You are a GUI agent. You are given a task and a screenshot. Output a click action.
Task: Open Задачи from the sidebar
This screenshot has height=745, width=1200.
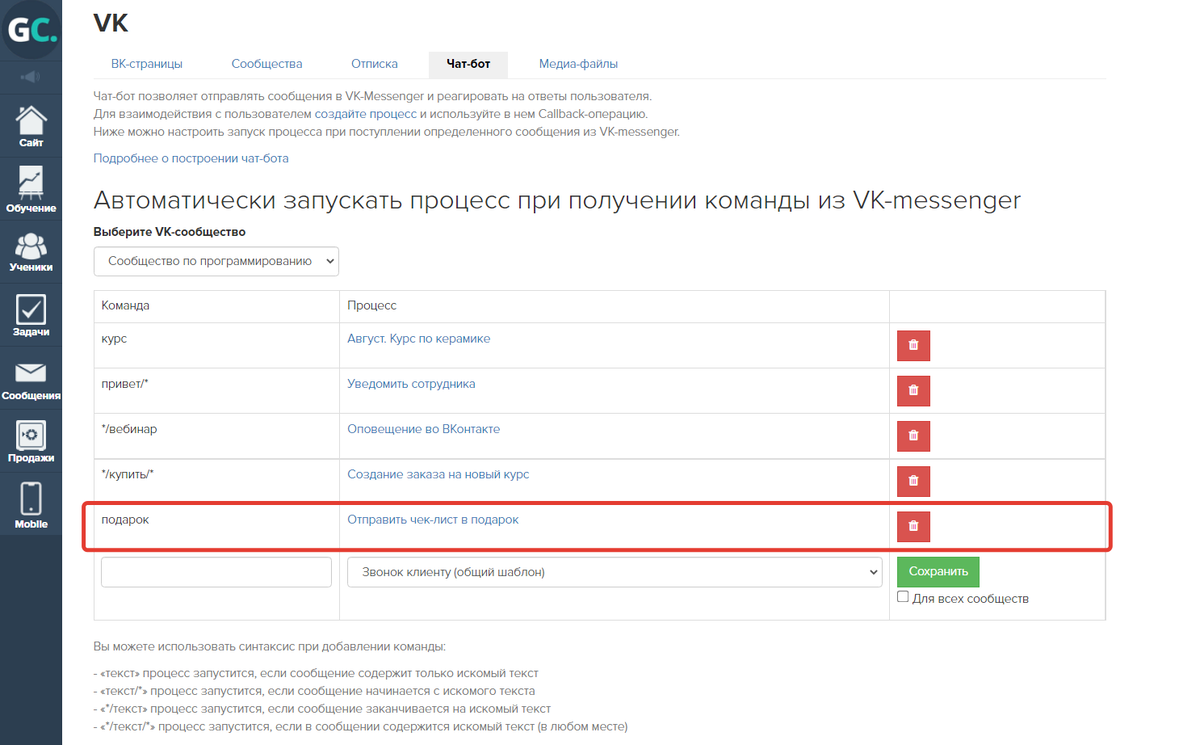point(31,315)
